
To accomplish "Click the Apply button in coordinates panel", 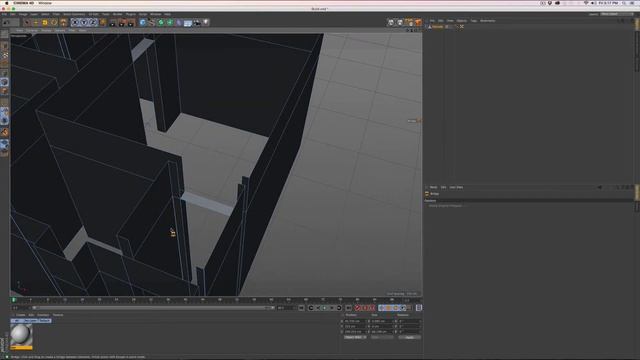I will click(x=409, y=338).
